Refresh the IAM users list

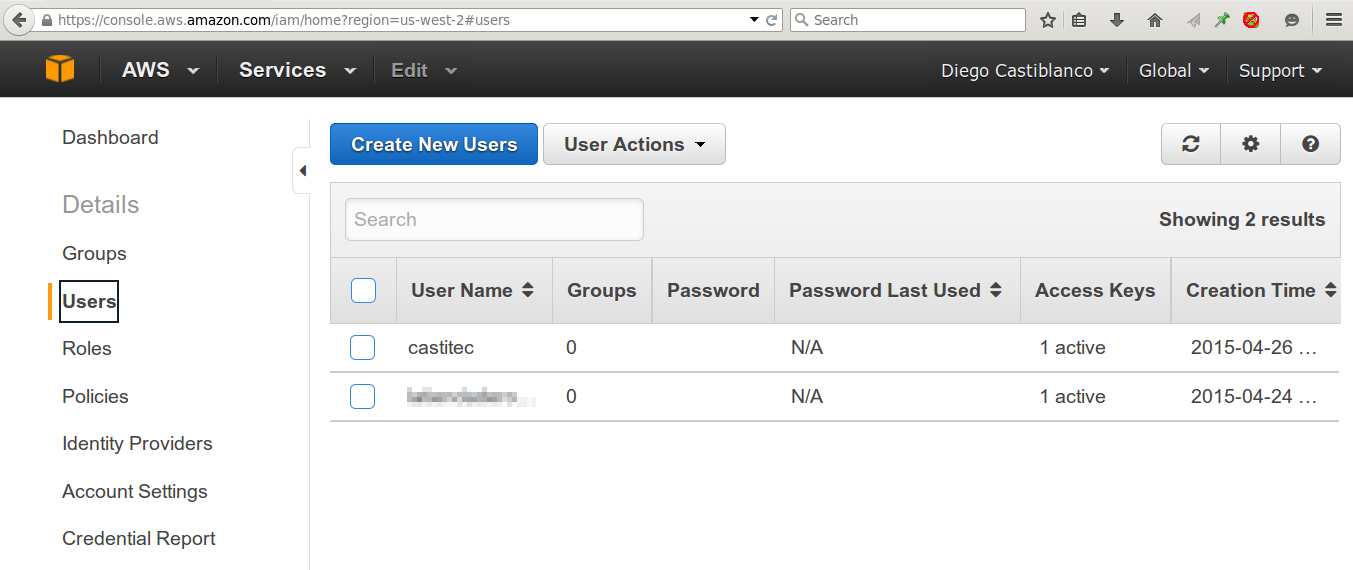(x=1191, y=144)
